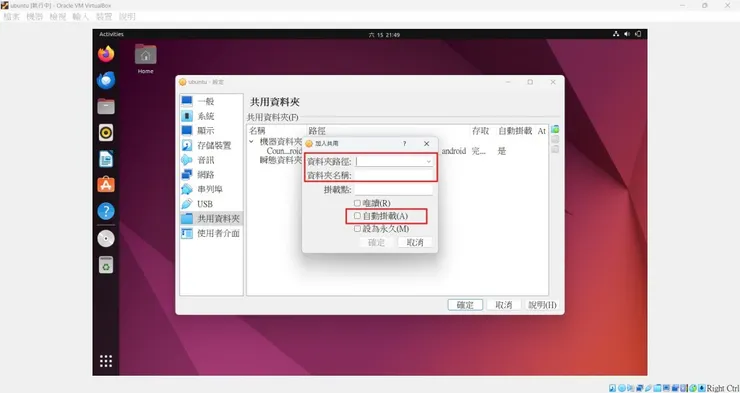Click the hard disk status bar indicator
The height and width of the screenshot is (393, 740).
pos(613,388)
